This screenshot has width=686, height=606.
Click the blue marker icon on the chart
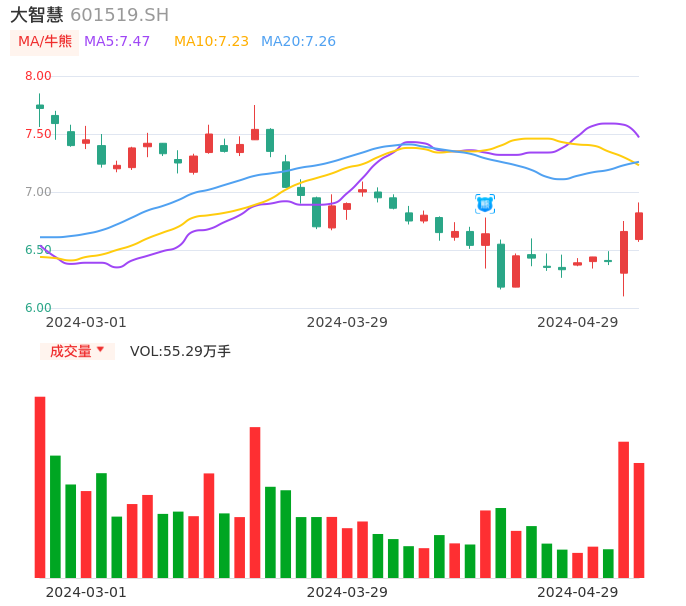(485, 204)
